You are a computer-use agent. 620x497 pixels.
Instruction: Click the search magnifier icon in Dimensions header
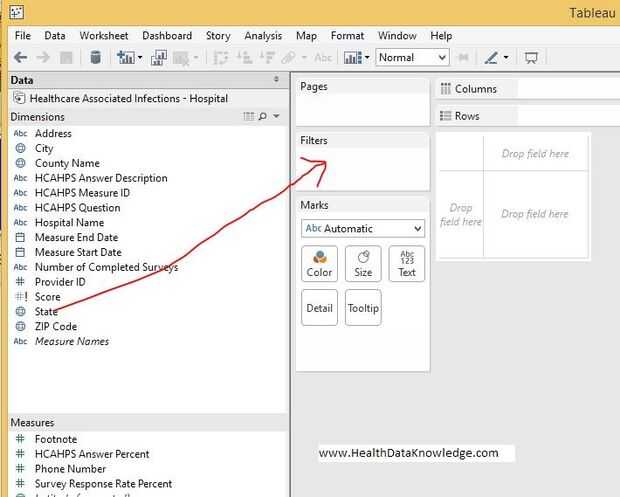(x=263, y=116)
